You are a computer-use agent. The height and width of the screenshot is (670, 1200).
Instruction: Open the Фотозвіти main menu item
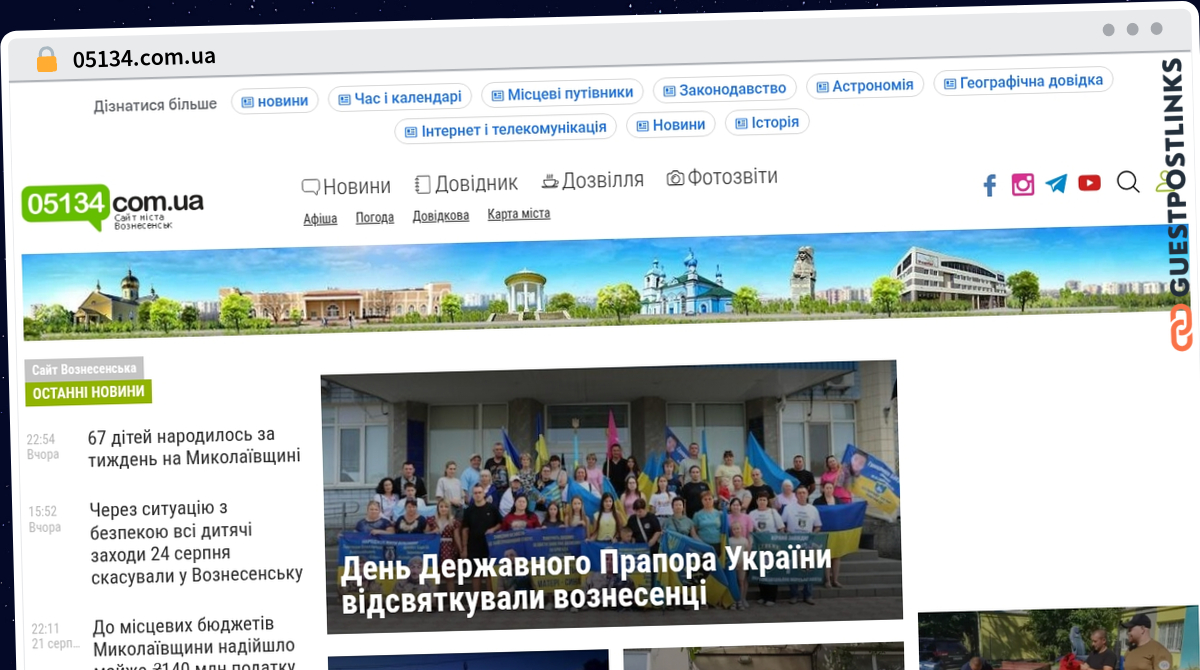point(722,177)
